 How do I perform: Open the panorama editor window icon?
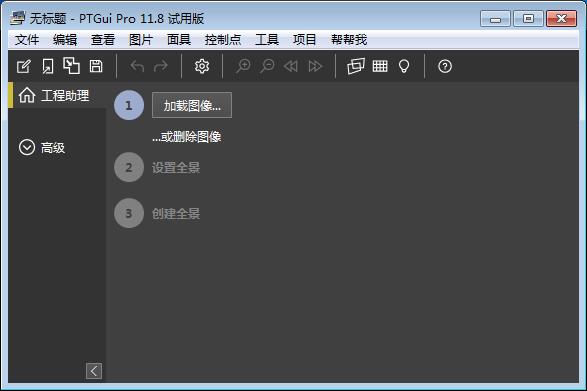[x=356, y=66]
